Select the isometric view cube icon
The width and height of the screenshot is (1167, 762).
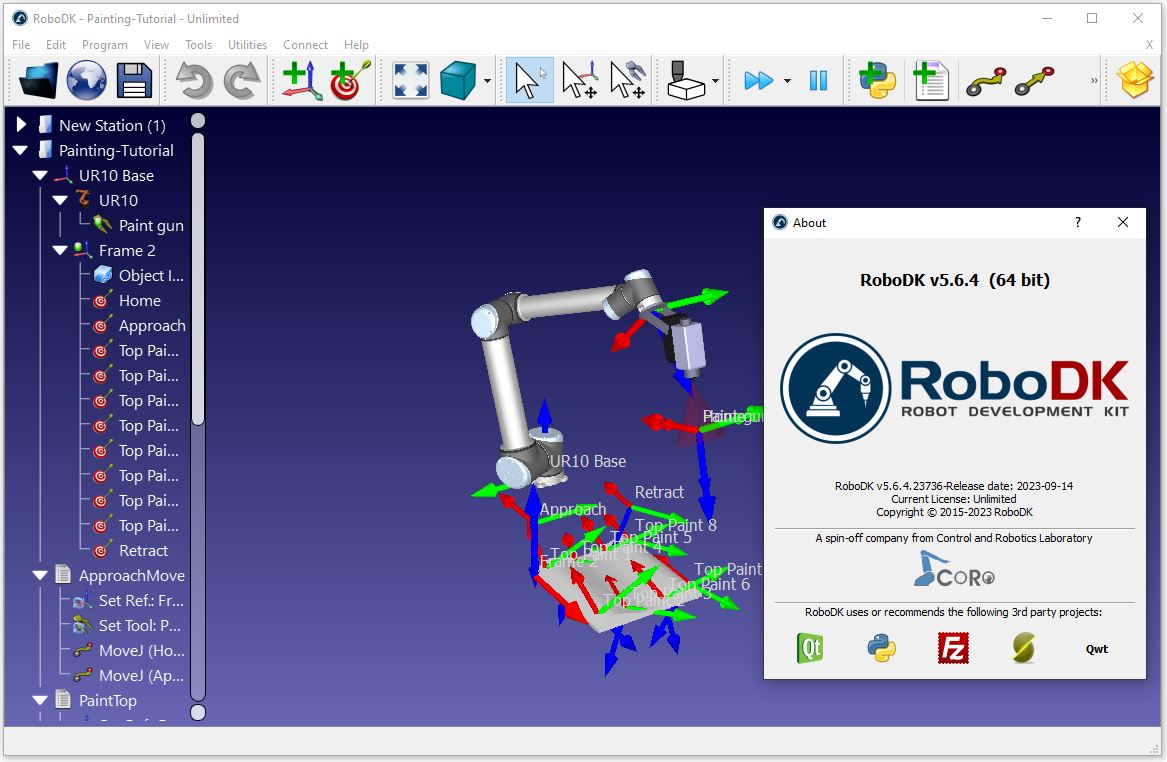pyautogui.click(x=458, y=80)
